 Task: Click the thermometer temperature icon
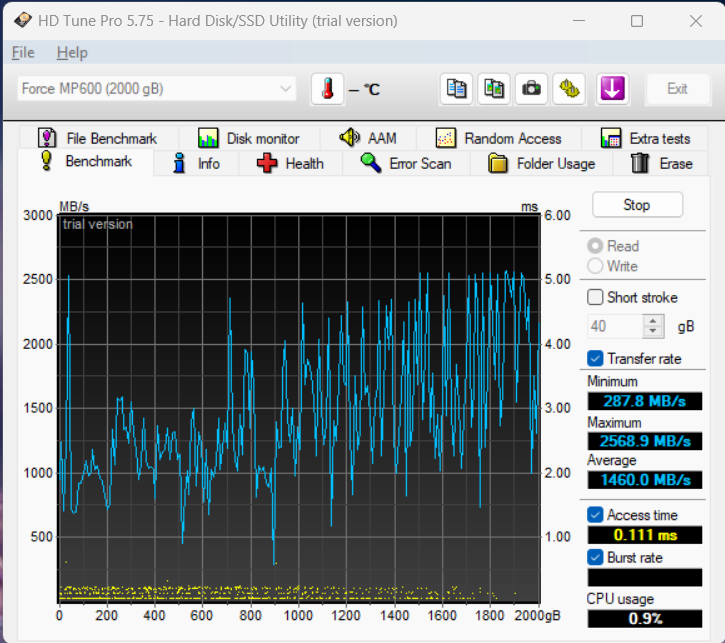click(327, 88)
